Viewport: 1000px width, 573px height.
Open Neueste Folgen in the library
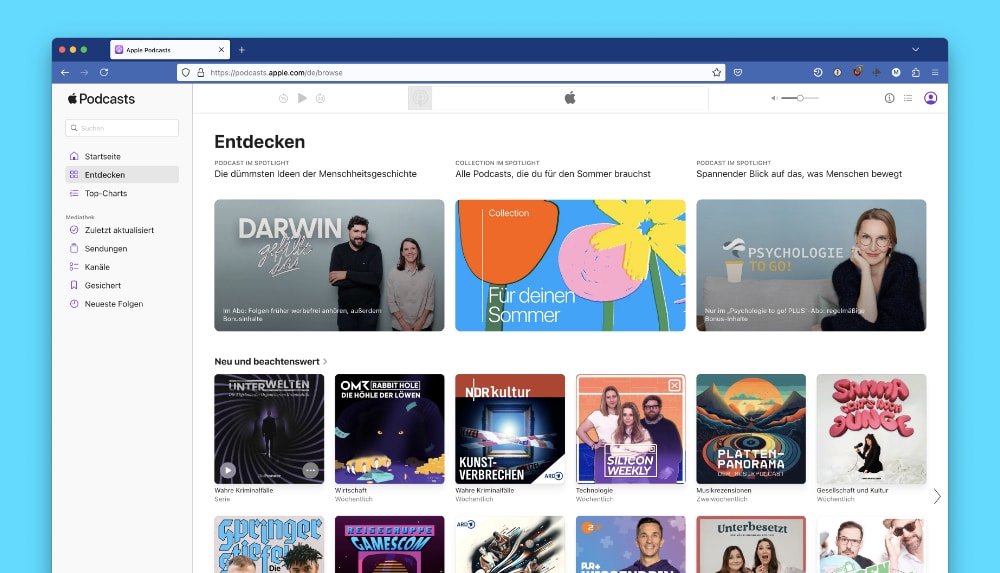(x=122, y=304)
